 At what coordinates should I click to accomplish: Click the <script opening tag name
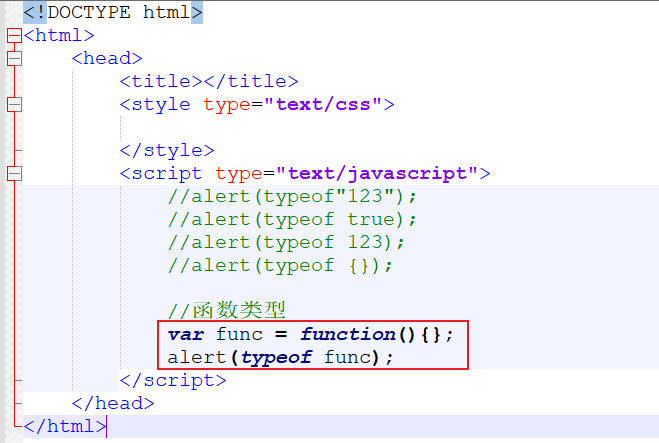coord(161,174)
